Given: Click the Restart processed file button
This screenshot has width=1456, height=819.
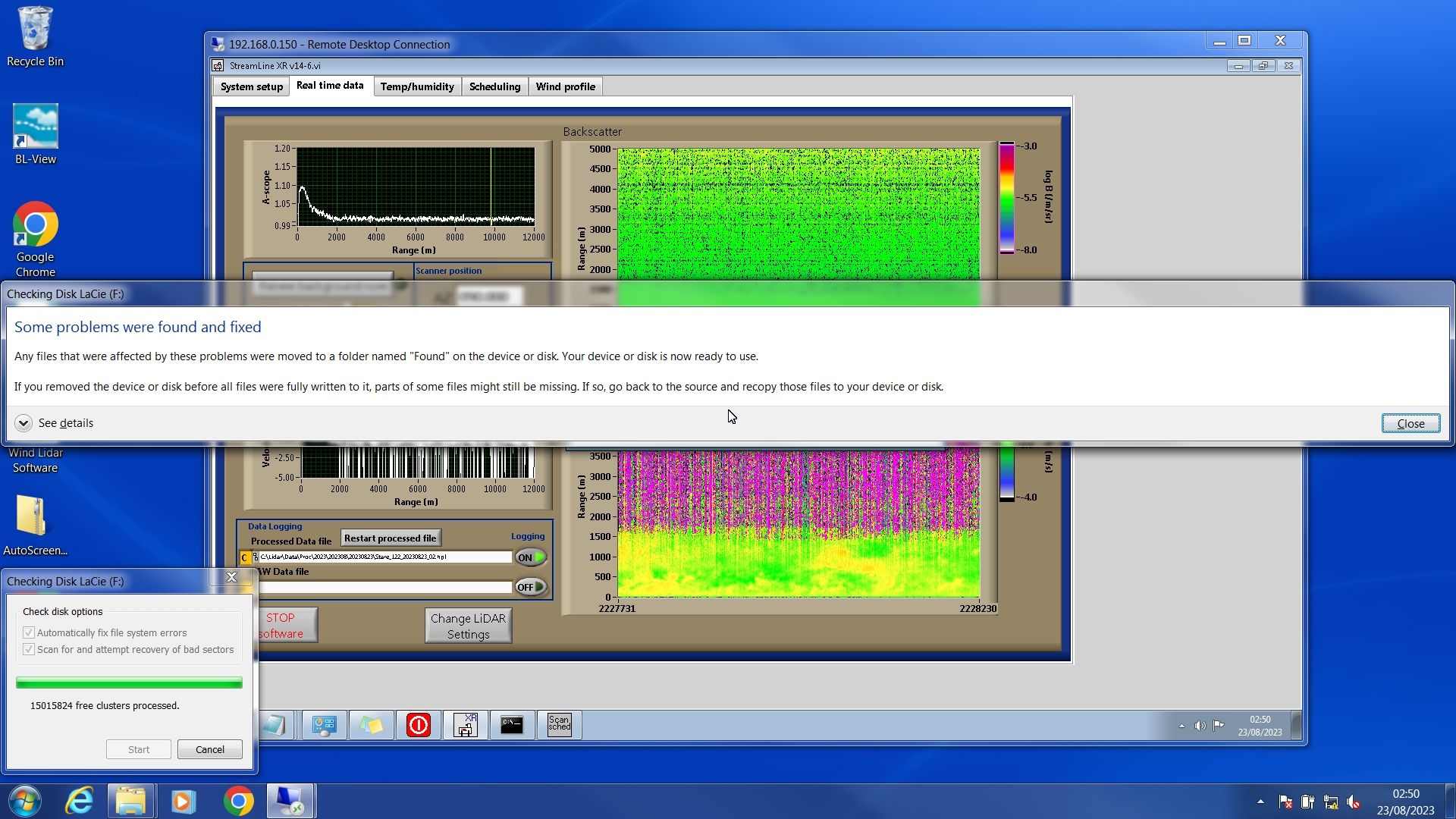Looking at the screenshot, I should [390, 538].
